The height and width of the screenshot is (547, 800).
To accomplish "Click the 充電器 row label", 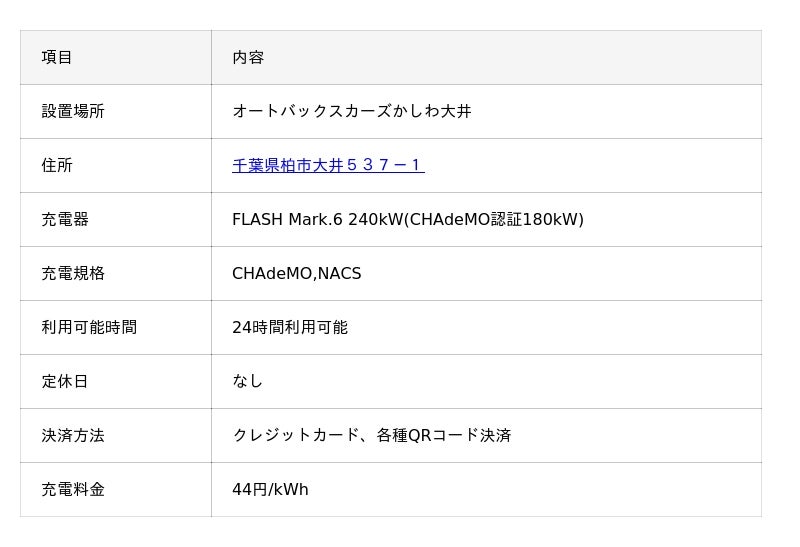I will tap(65, 220).
